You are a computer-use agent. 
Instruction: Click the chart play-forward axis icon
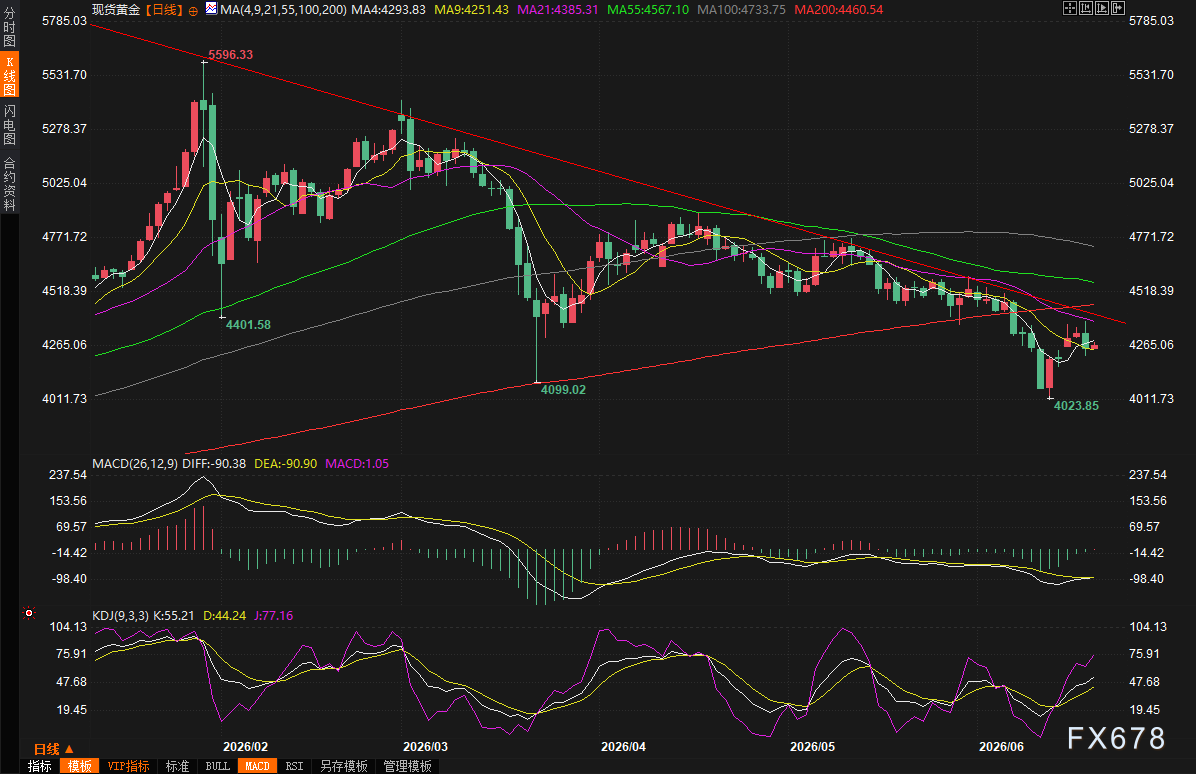tap(1102, 8)
